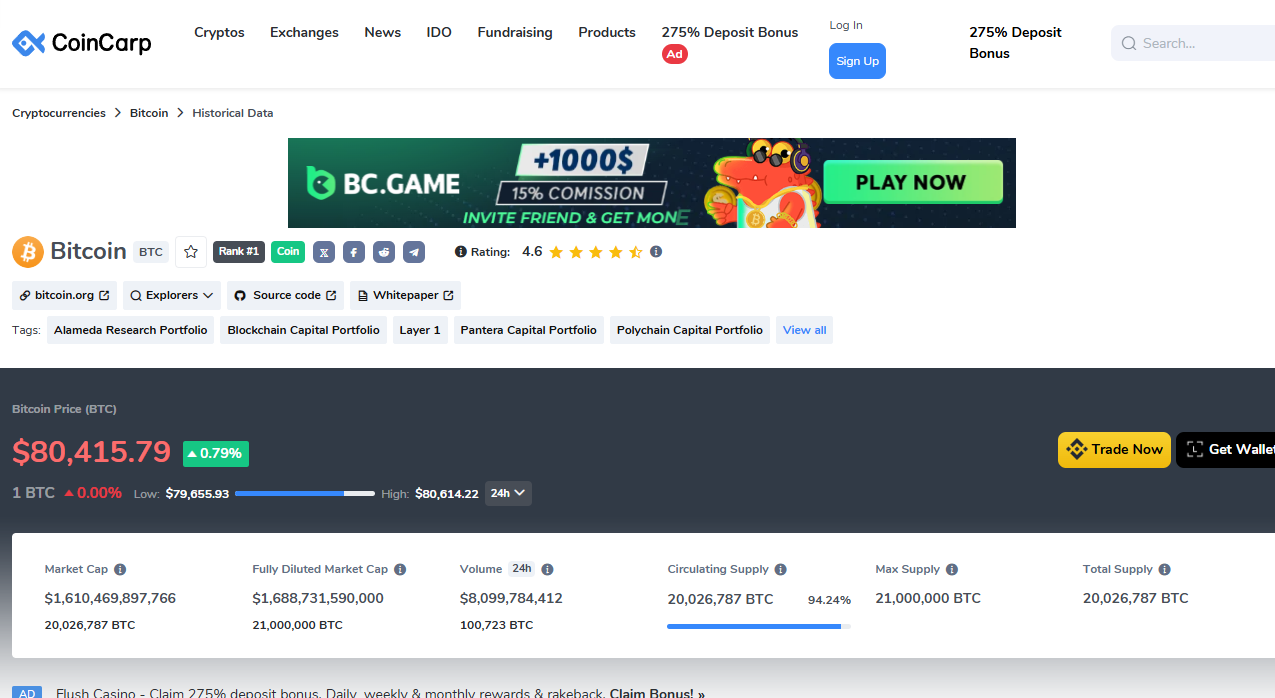Open Bitcoin's Facebook social icon
The image size is (1275, 698).
354,252
